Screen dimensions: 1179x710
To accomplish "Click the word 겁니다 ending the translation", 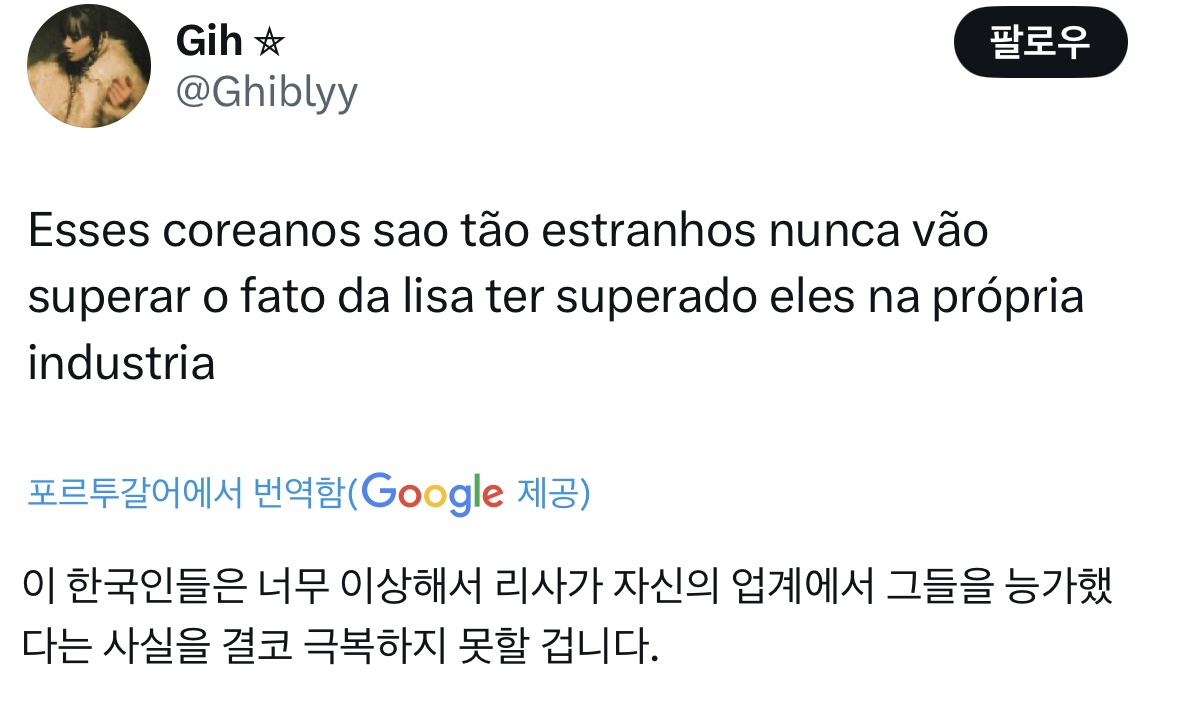I will [596, 649].
